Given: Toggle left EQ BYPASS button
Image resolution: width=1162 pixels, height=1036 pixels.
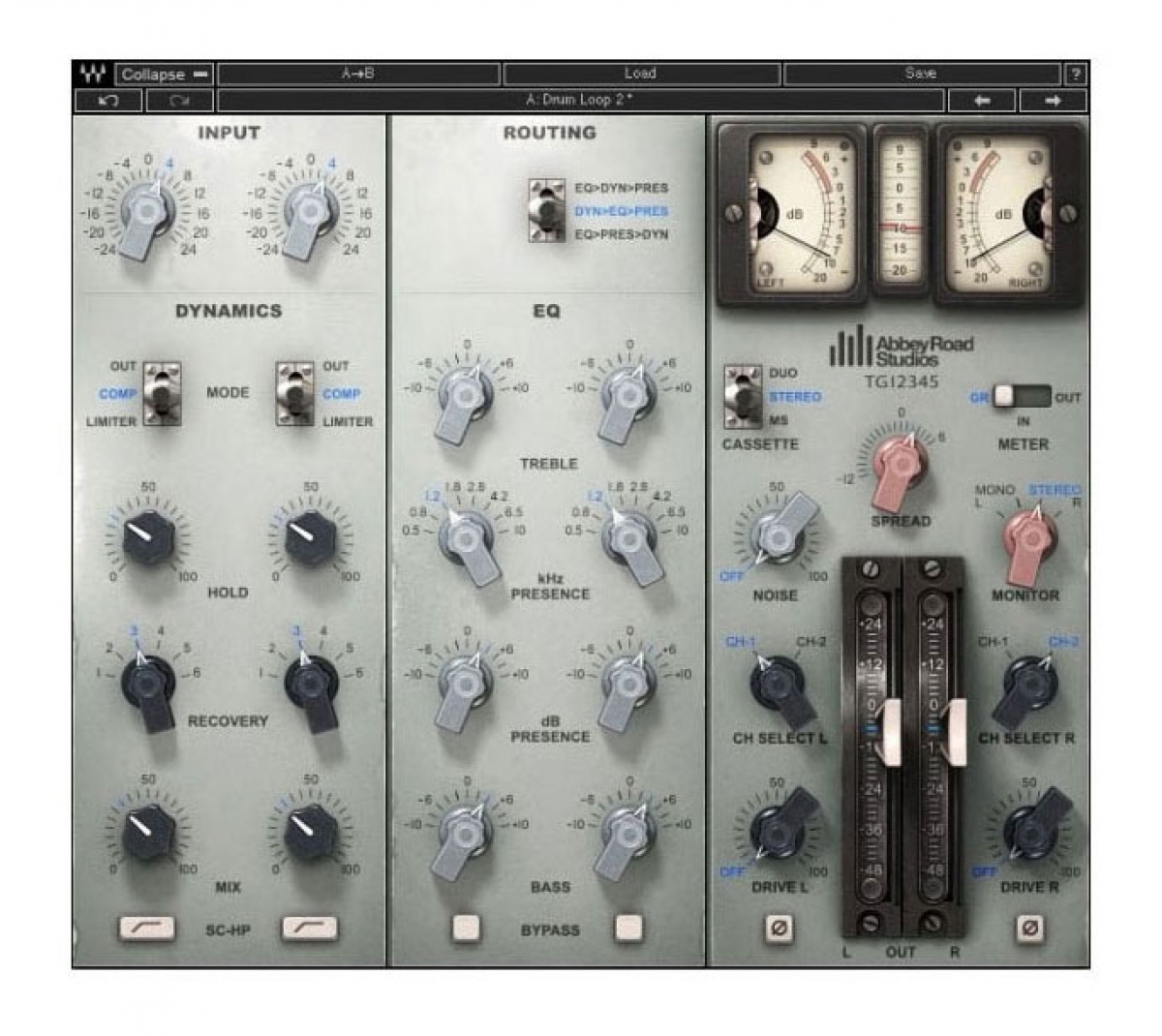Looking at the screenshot, I should [466, 928].
